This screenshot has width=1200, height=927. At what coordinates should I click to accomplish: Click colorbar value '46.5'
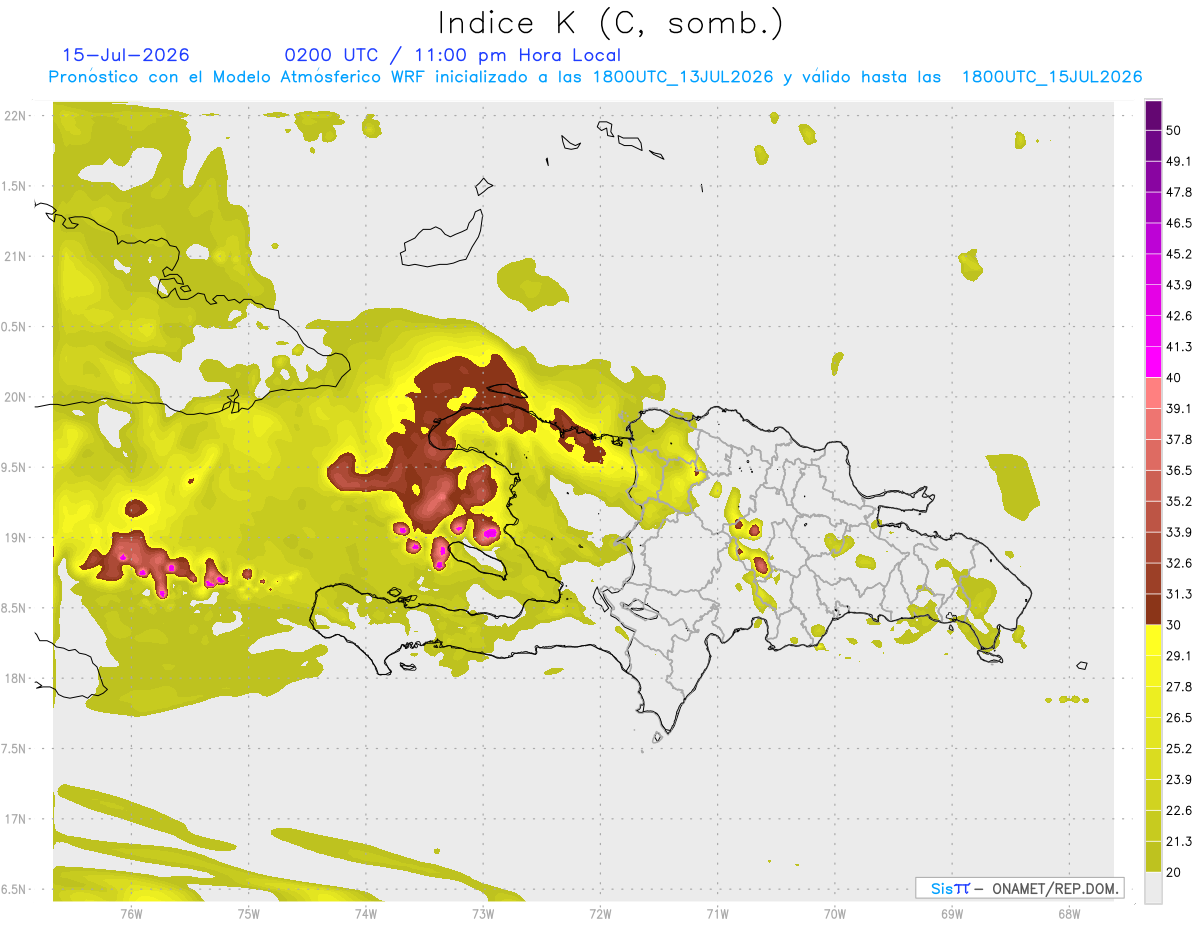[1179, 224]
